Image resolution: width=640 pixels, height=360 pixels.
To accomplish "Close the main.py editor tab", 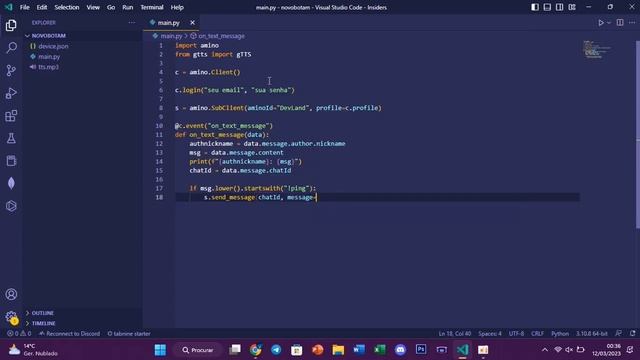I will [192, 23].
